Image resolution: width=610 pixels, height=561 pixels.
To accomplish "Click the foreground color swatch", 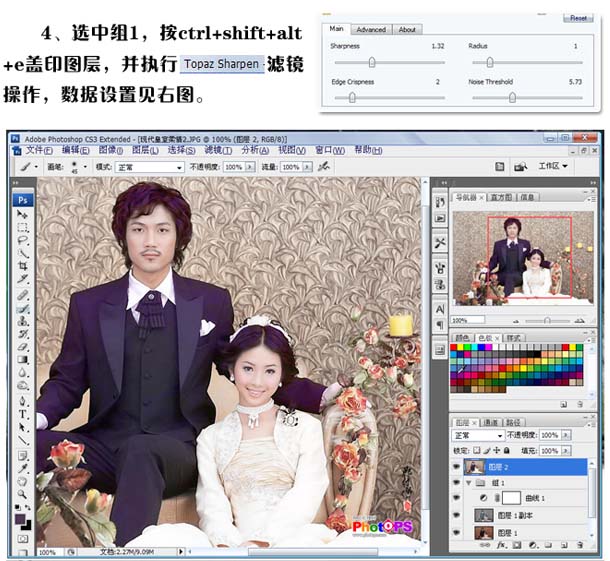I will click(20, 519).
